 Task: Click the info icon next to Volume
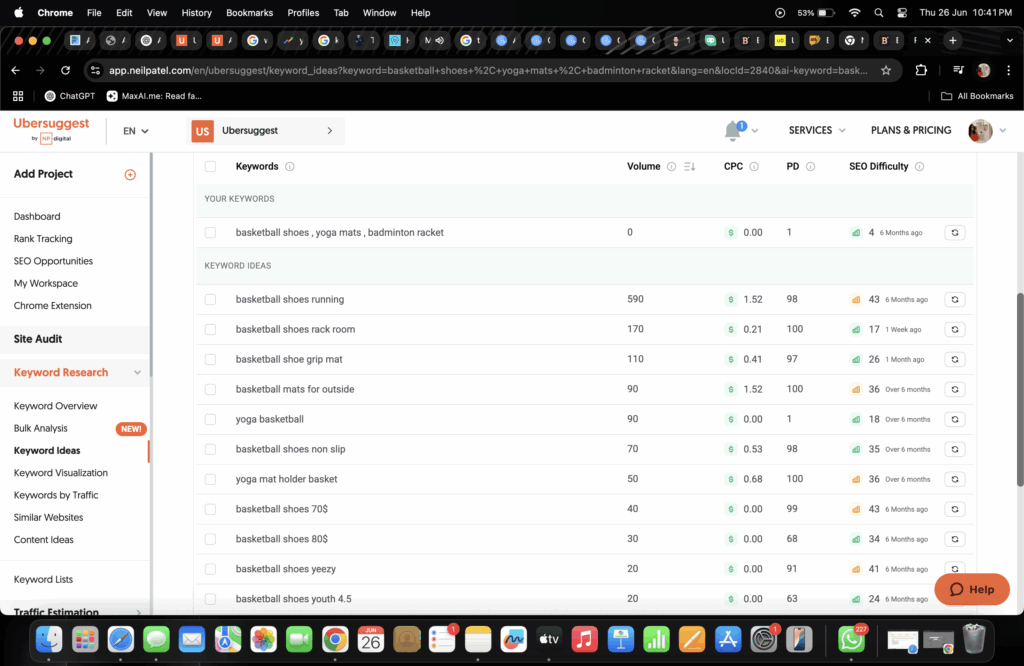[671, 167]
